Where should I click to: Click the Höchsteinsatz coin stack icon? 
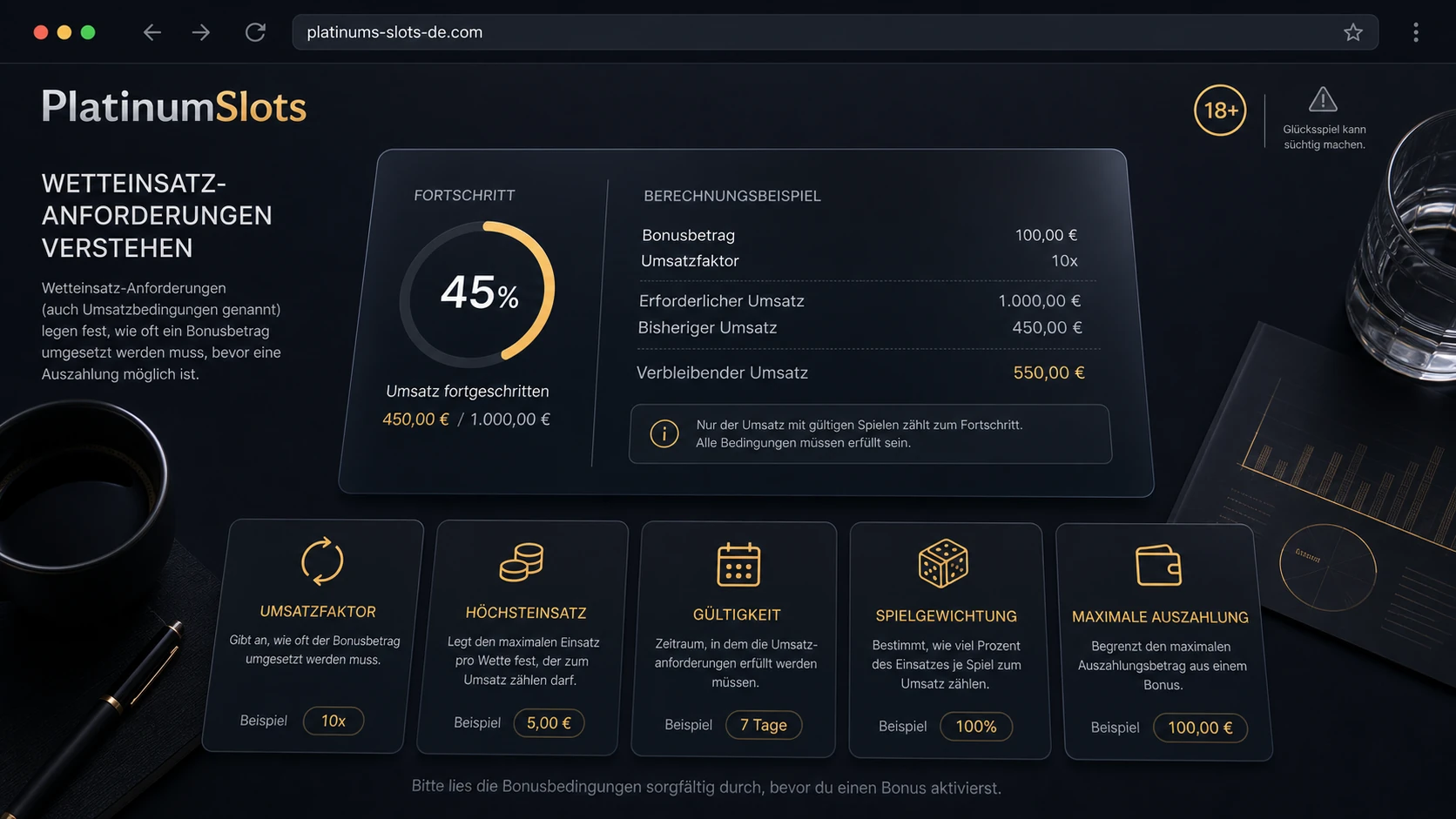pyautogui.click(x=522, y=562)
